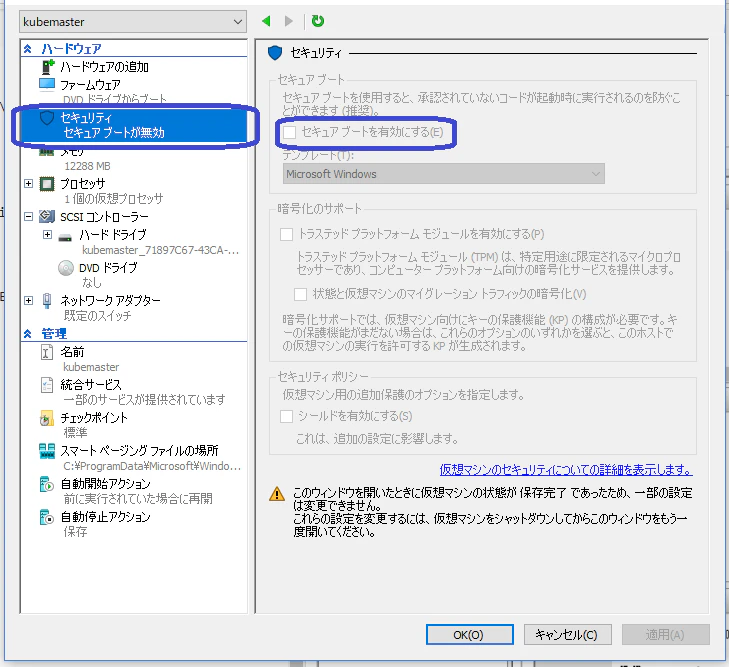Click the セキュリティ shield icon in tree
Screen dimensions: 729x667
[x=47, y=118]
